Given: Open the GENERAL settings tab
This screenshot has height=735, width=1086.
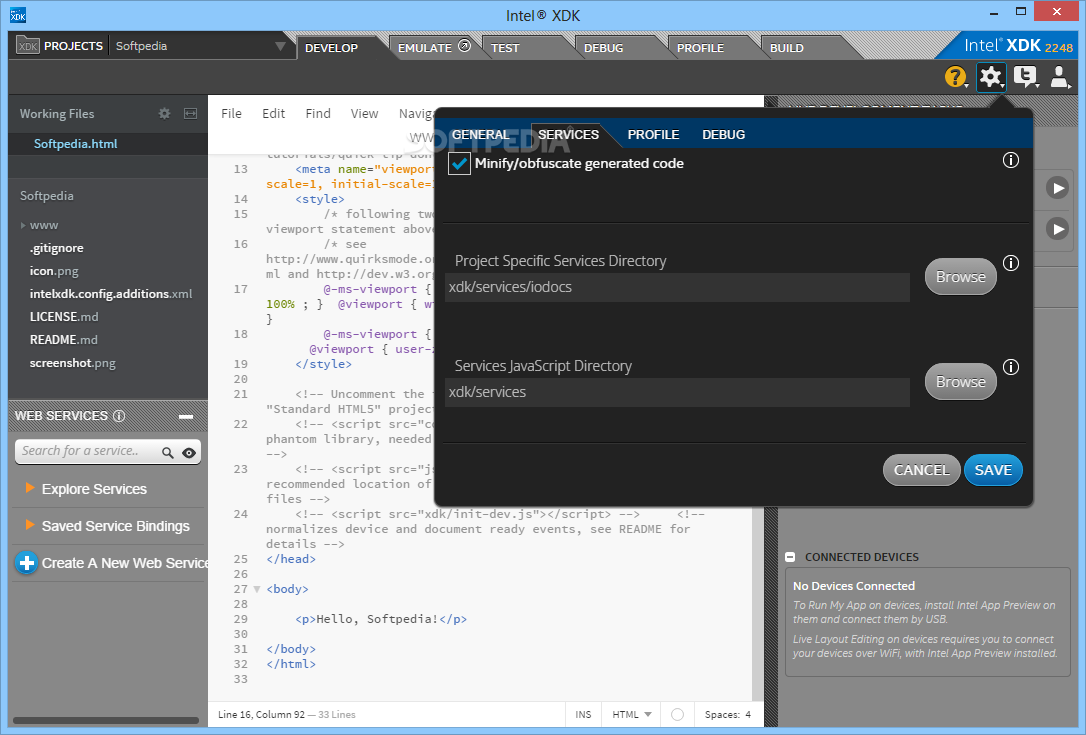Looking at the screenshot, I should point(481,134).
